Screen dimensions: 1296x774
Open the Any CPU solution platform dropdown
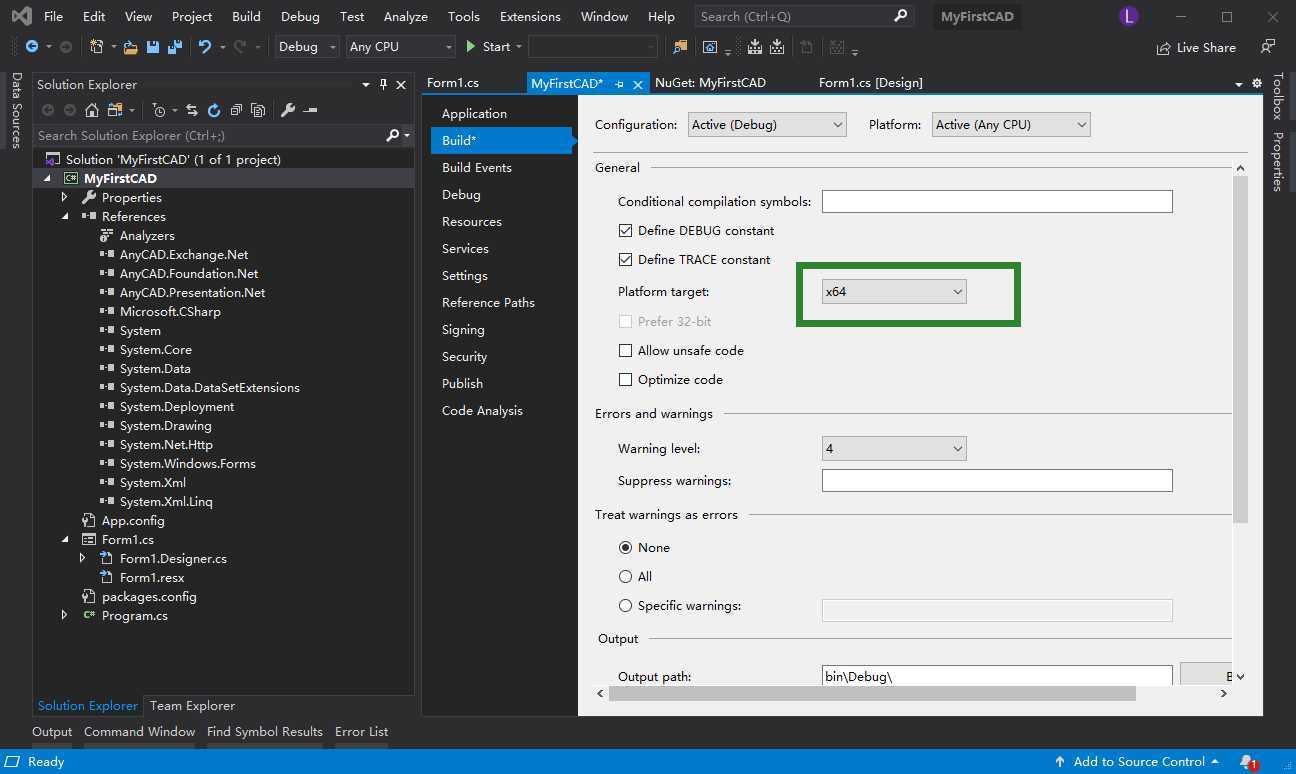click(400, 47)
